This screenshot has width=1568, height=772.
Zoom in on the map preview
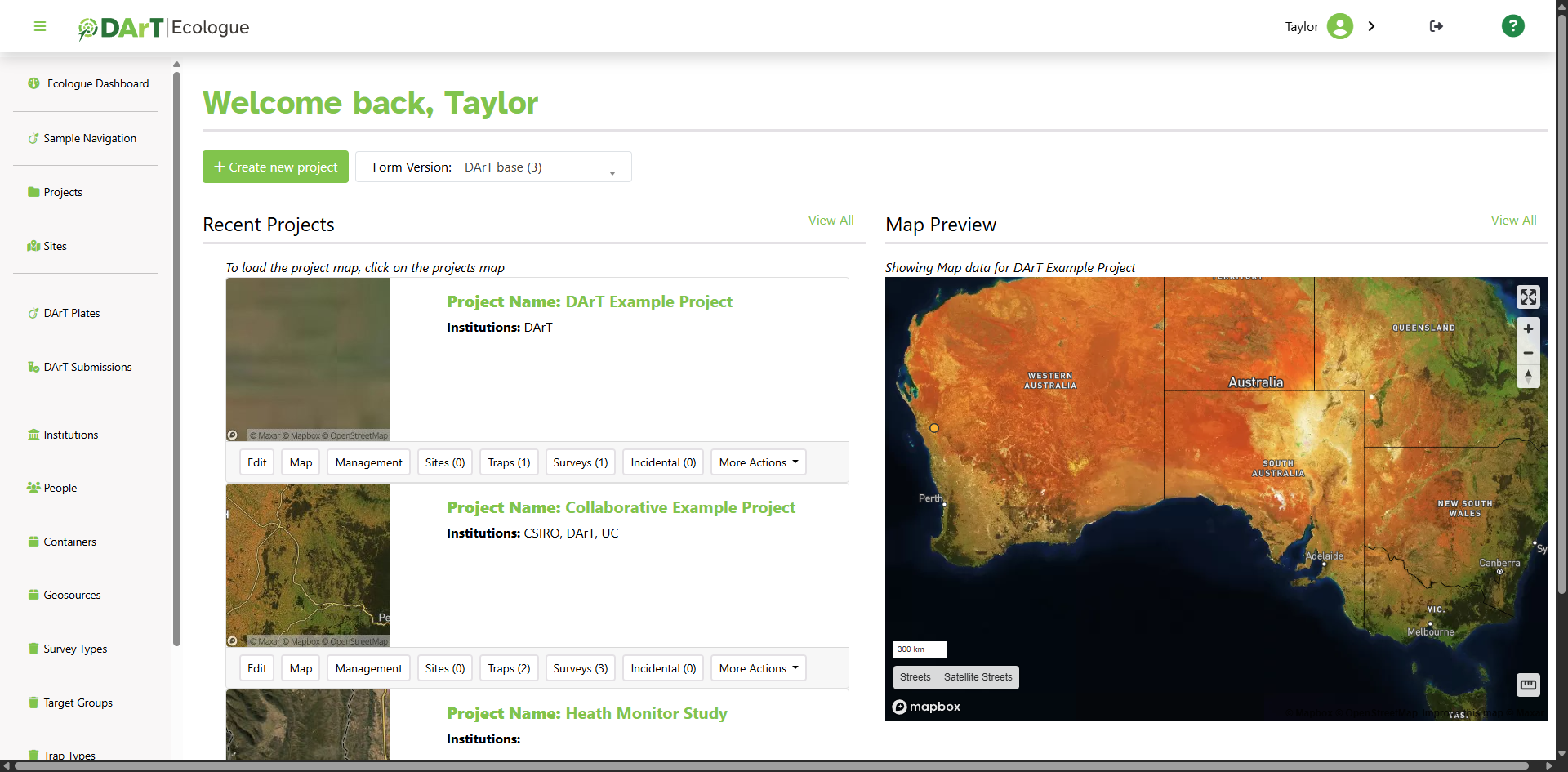point(1528,329)
